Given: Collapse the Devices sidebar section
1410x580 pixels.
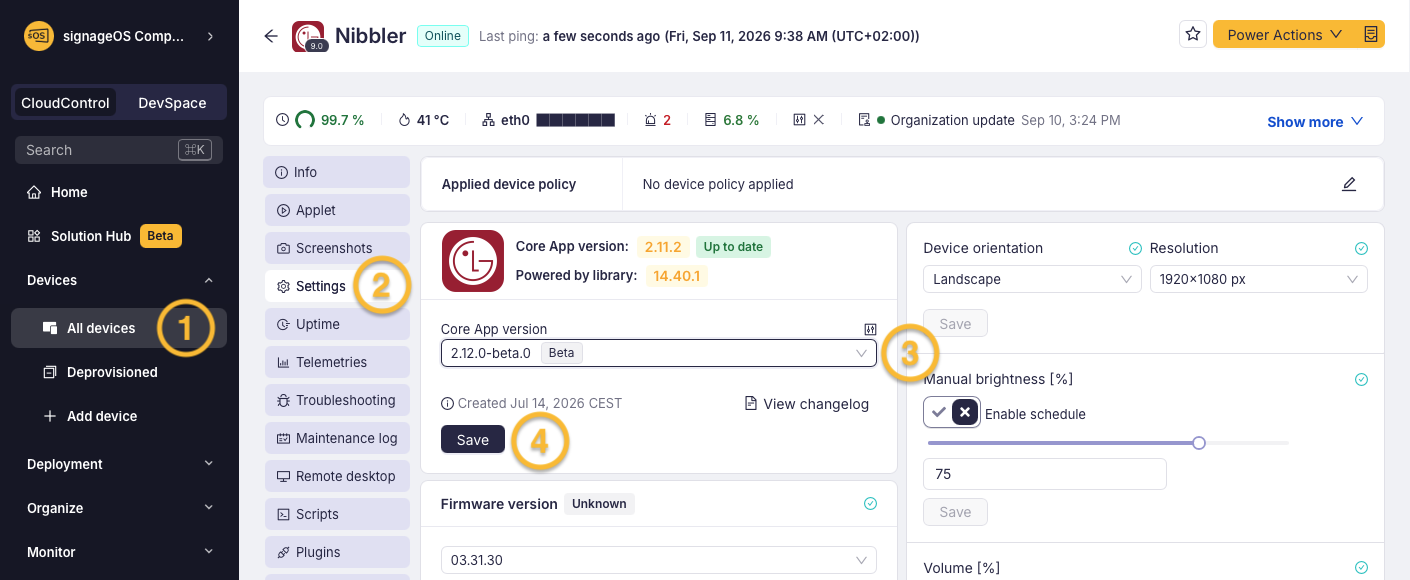Looking at the screenshot, I should tap(119, 280).
